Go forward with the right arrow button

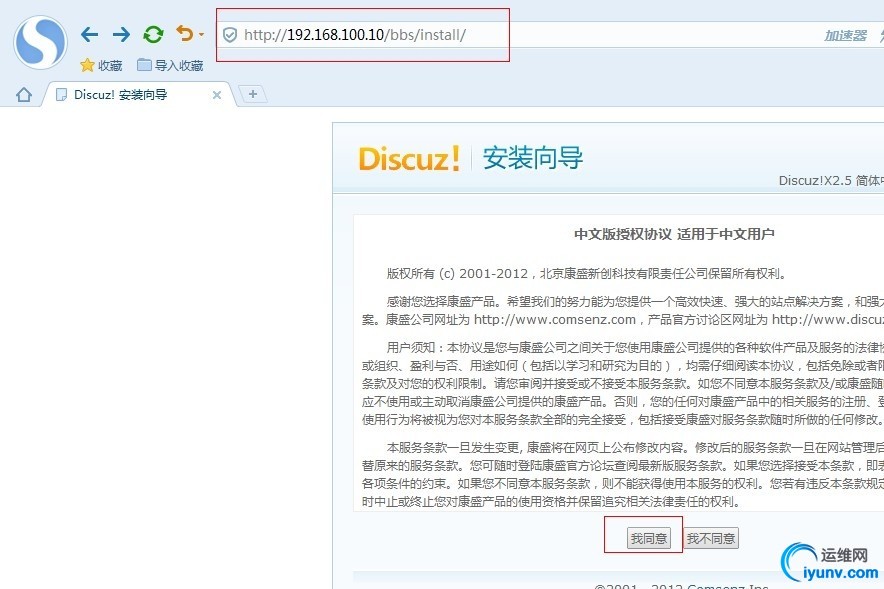[121, 34]
